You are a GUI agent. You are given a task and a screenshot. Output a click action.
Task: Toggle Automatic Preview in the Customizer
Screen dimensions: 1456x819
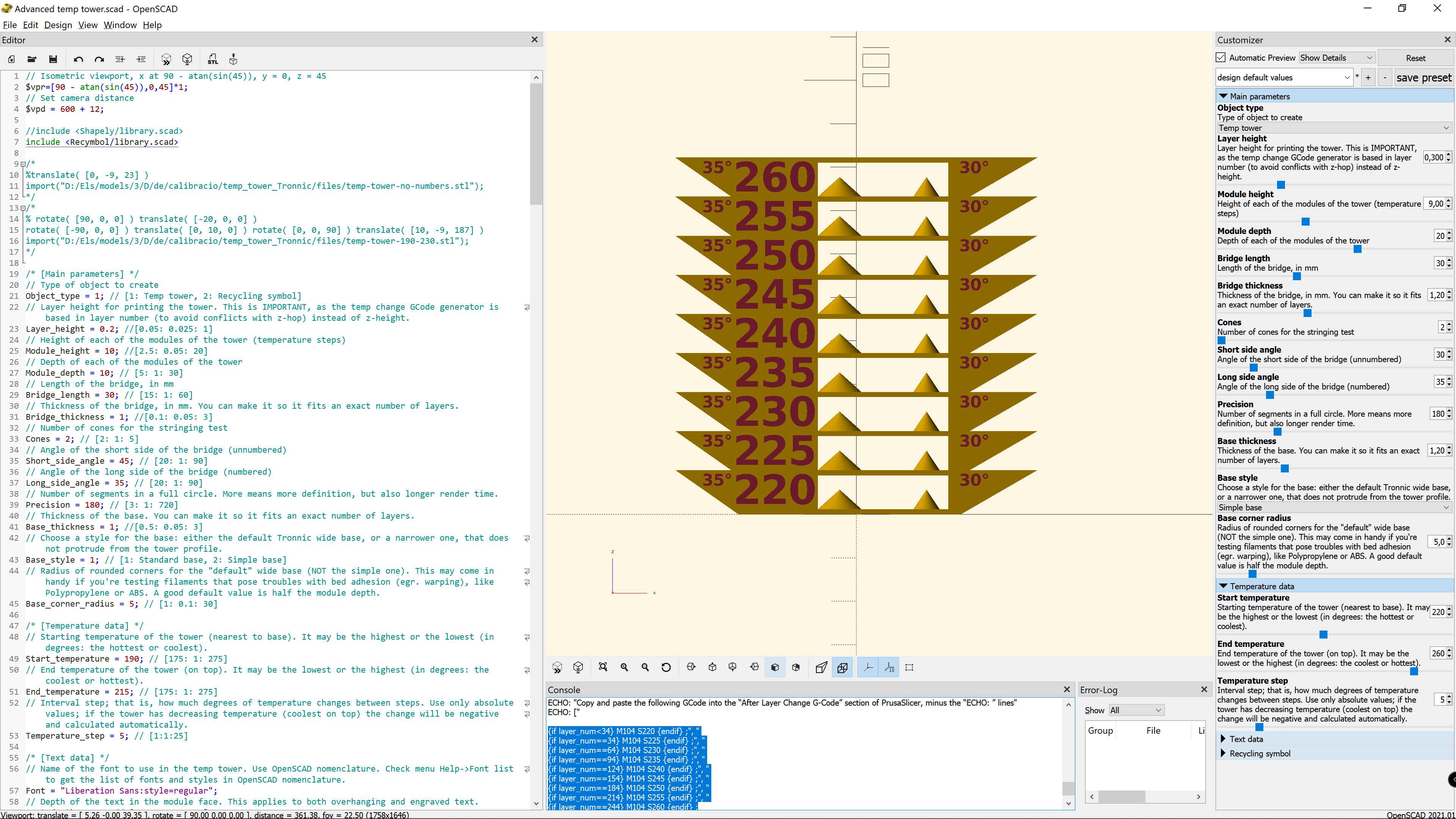1220,58
